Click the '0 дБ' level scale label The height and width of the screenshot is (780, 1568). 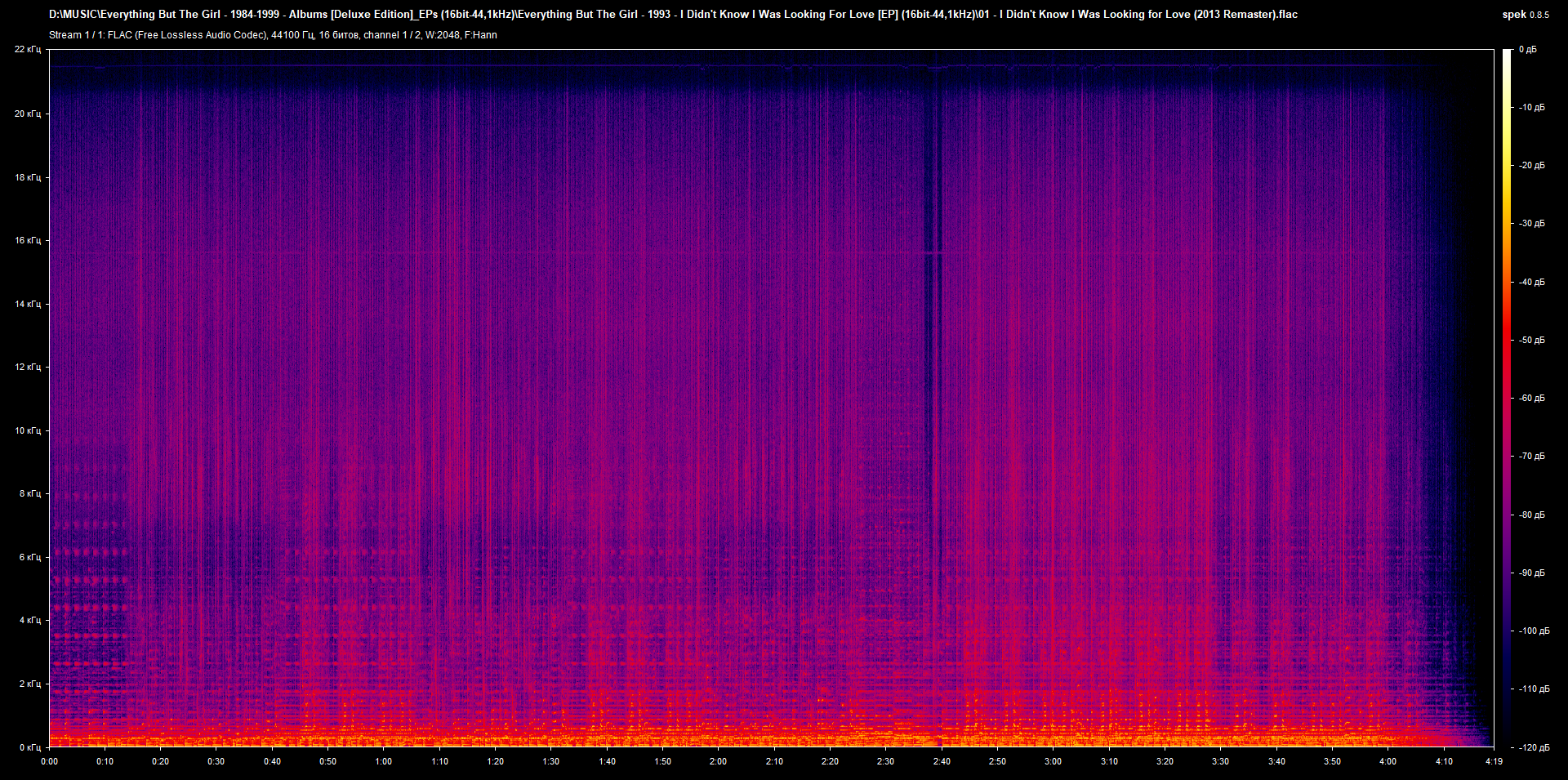click(x=1528, y=50)
